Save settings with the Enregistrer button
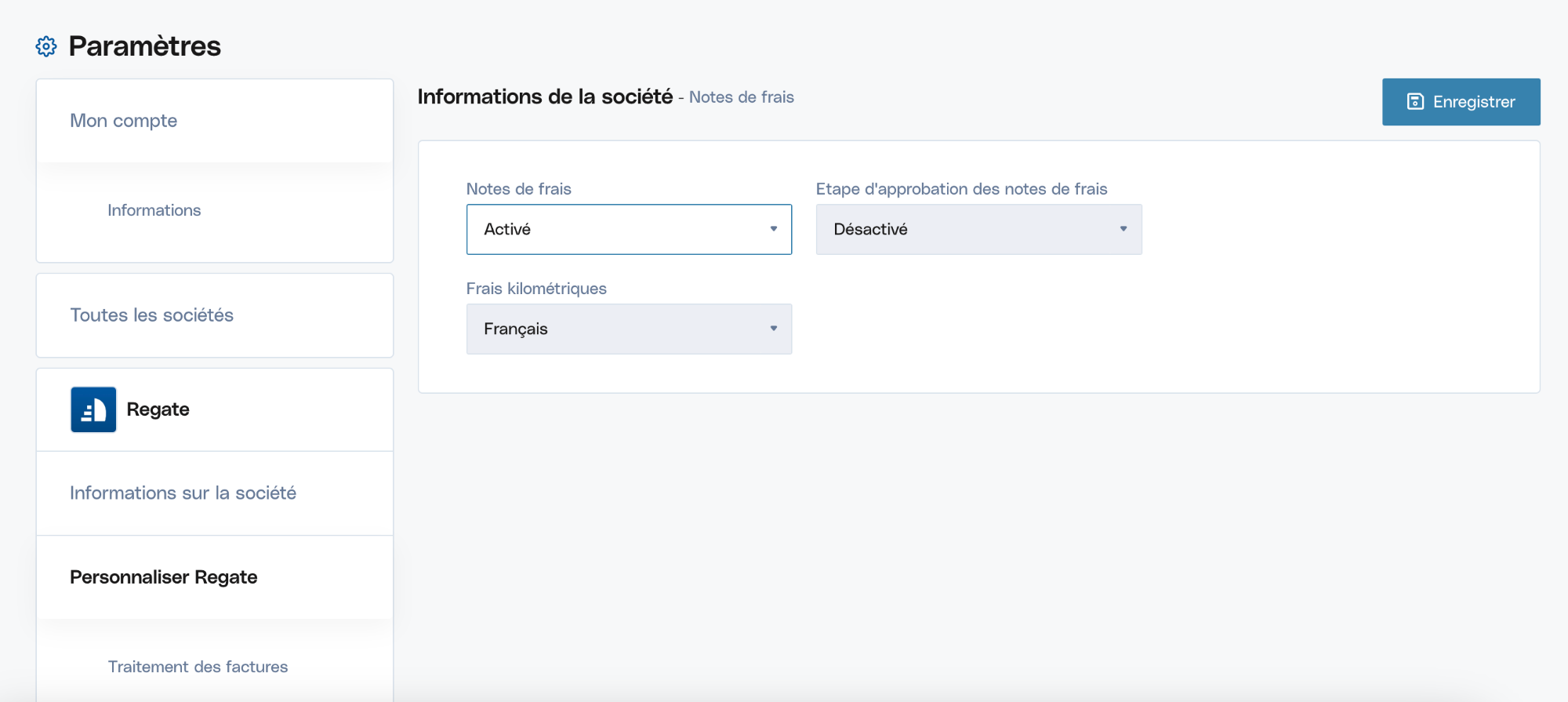This screenshot has height=702, width=1568. tap(1461, 102)
